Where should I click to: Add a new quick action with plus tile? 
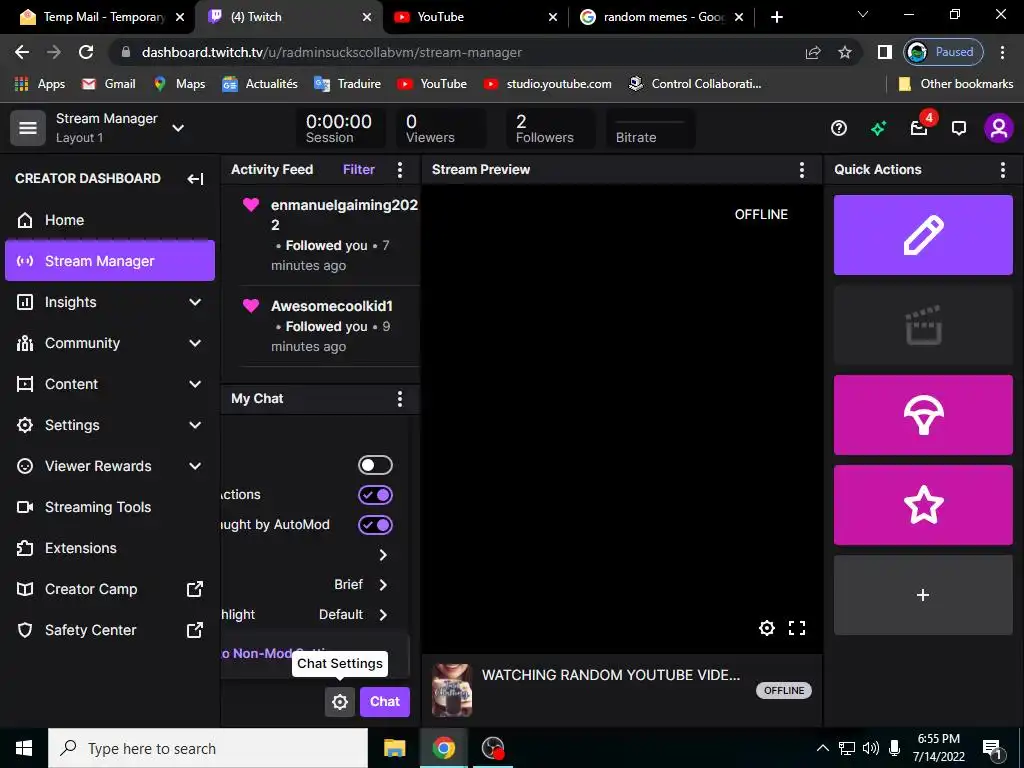[x=923, y=595]
